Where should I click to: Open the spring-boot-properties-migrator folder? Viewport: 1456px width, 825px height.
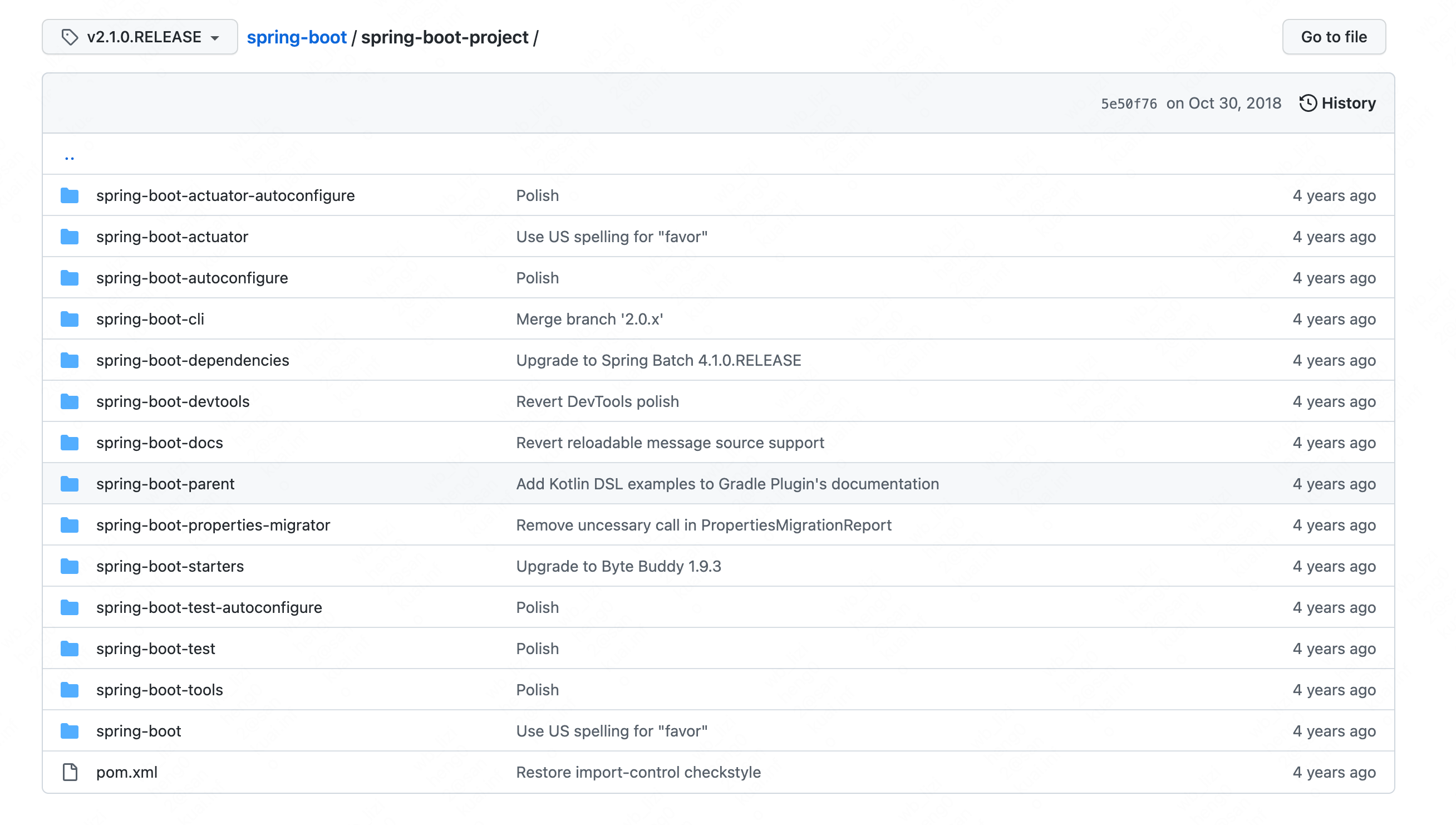click(x=213, y=526)
